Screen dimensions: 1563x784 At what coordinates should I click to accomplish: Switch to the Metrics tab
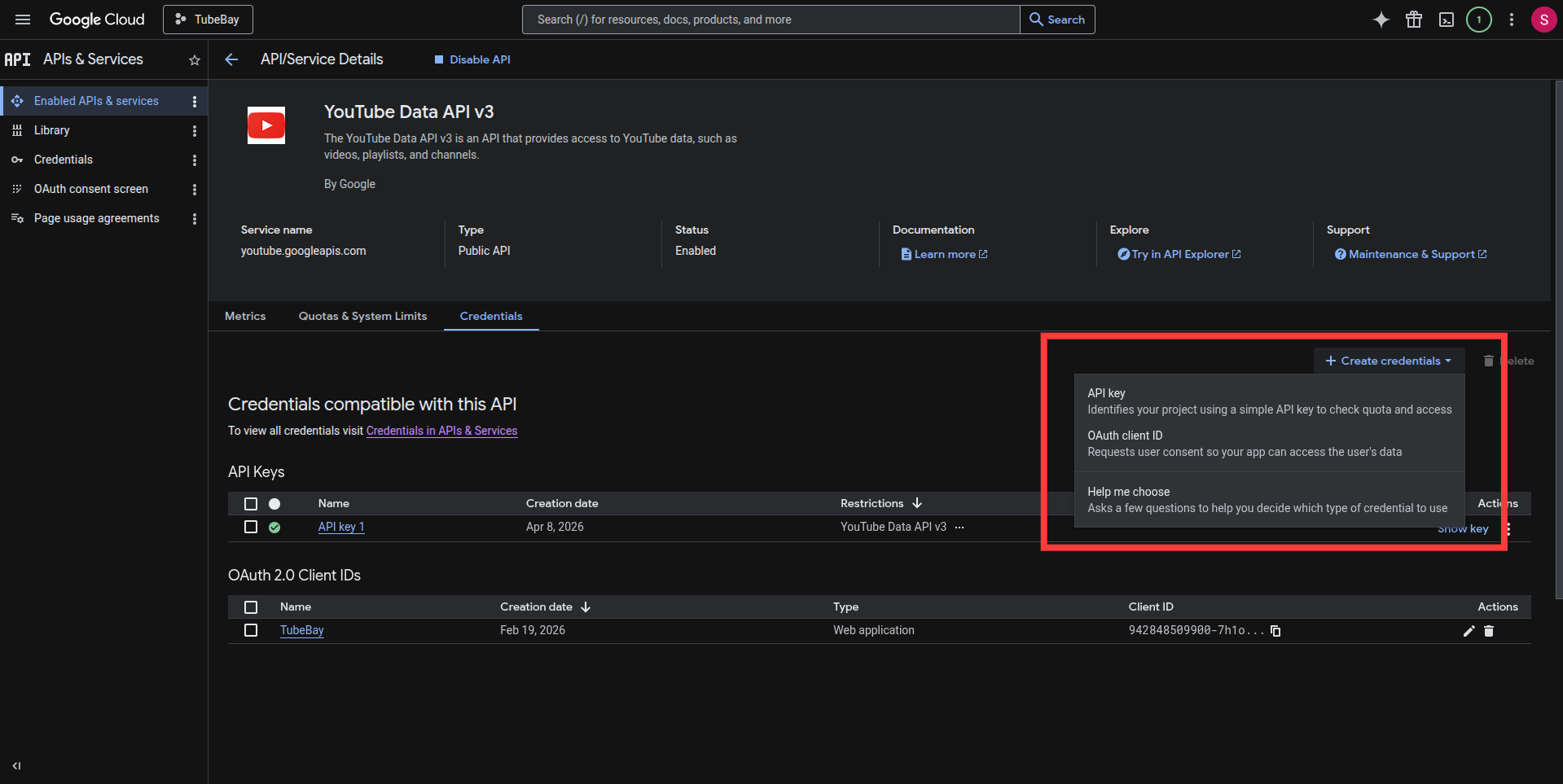pos(244,316)
